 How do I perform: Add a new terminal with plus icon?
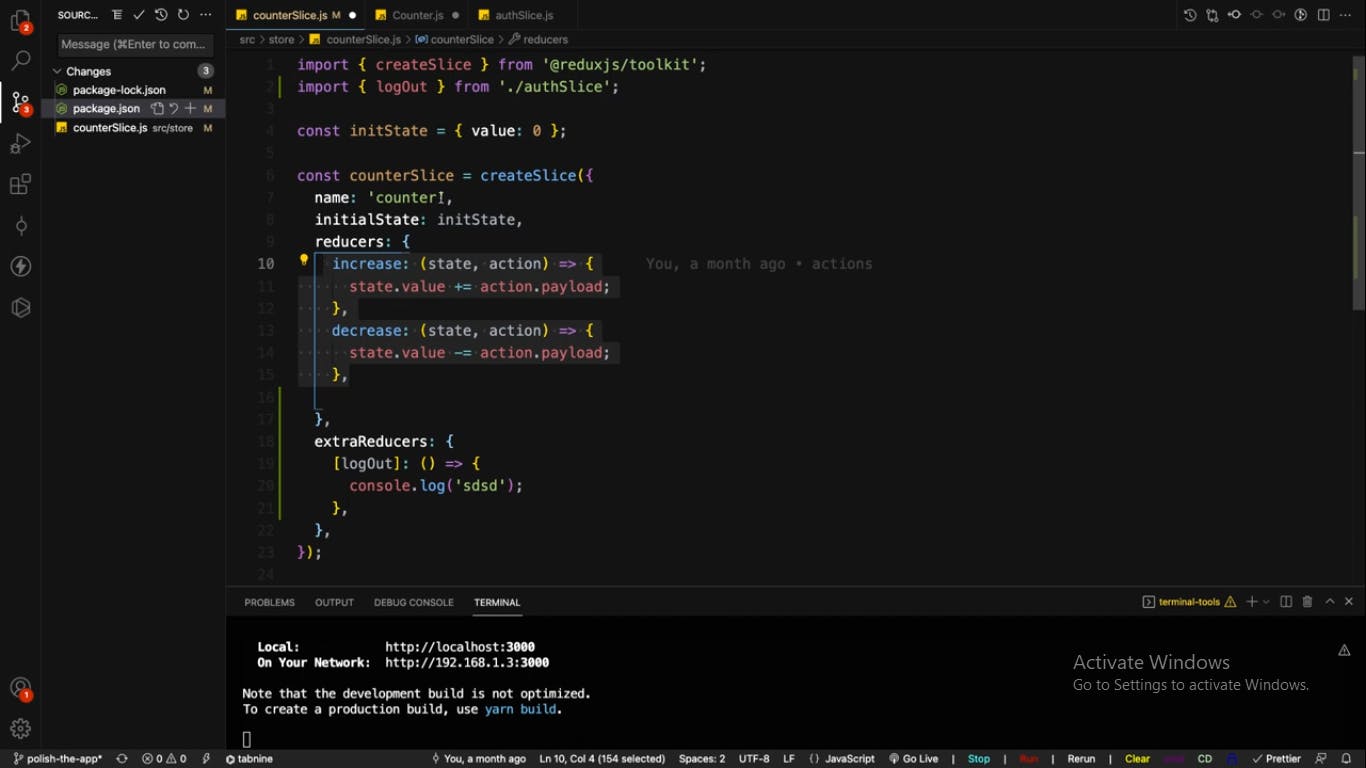click(1251, 602)
